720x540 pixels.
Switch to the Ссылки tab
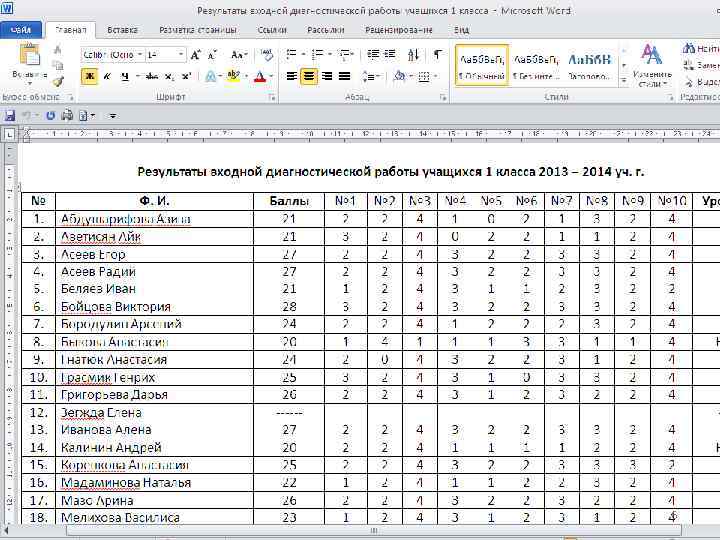pos(272,30)
